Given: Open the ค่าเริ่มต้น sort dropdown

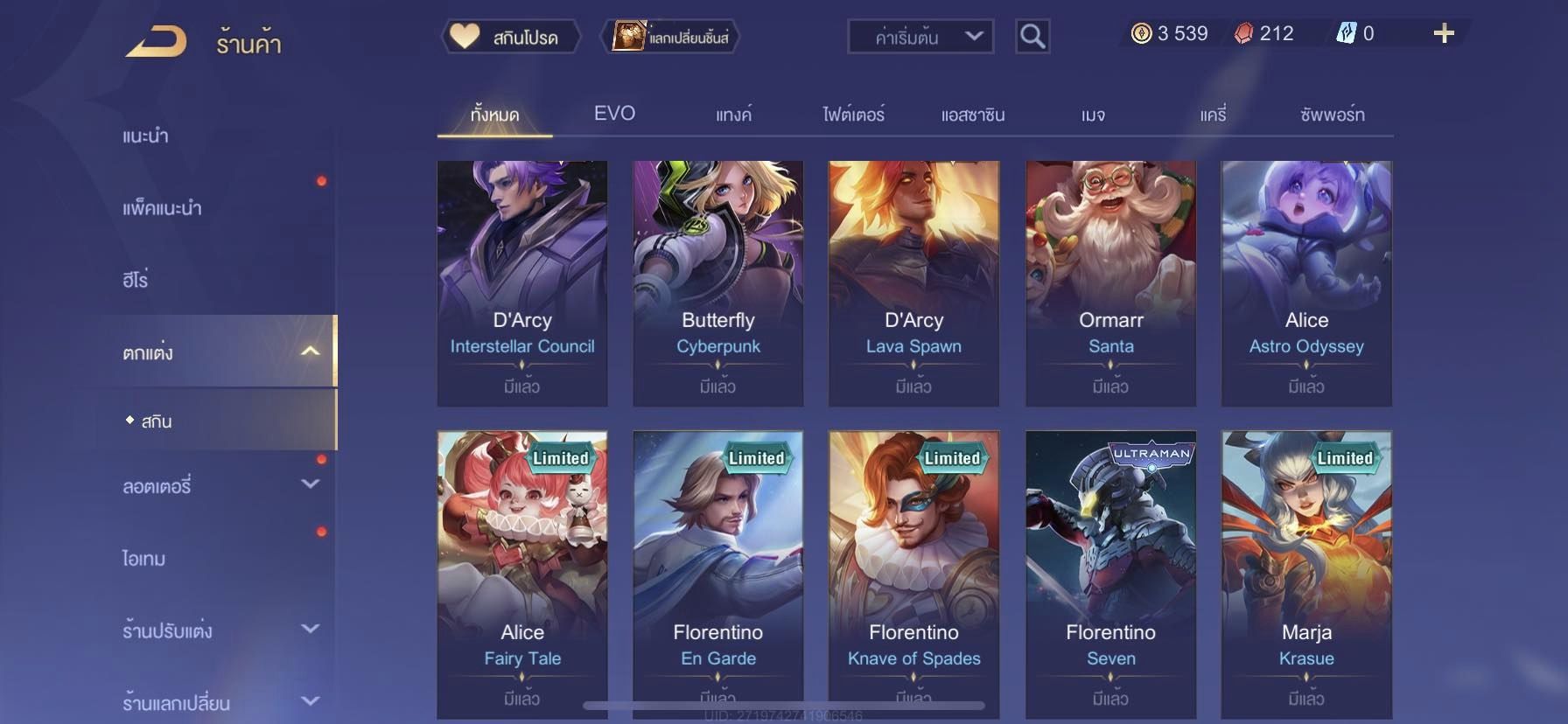Looking at the screenshot, I should click(920, 37).
